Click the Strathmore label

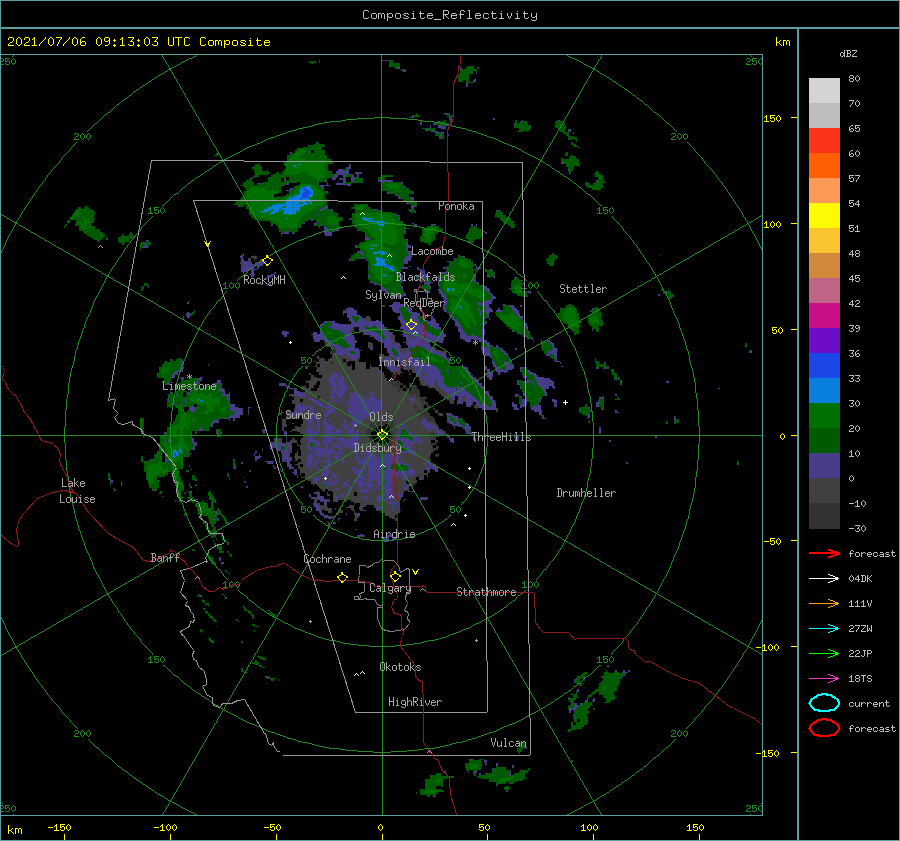pyautogui.click(x=486, y=592)
